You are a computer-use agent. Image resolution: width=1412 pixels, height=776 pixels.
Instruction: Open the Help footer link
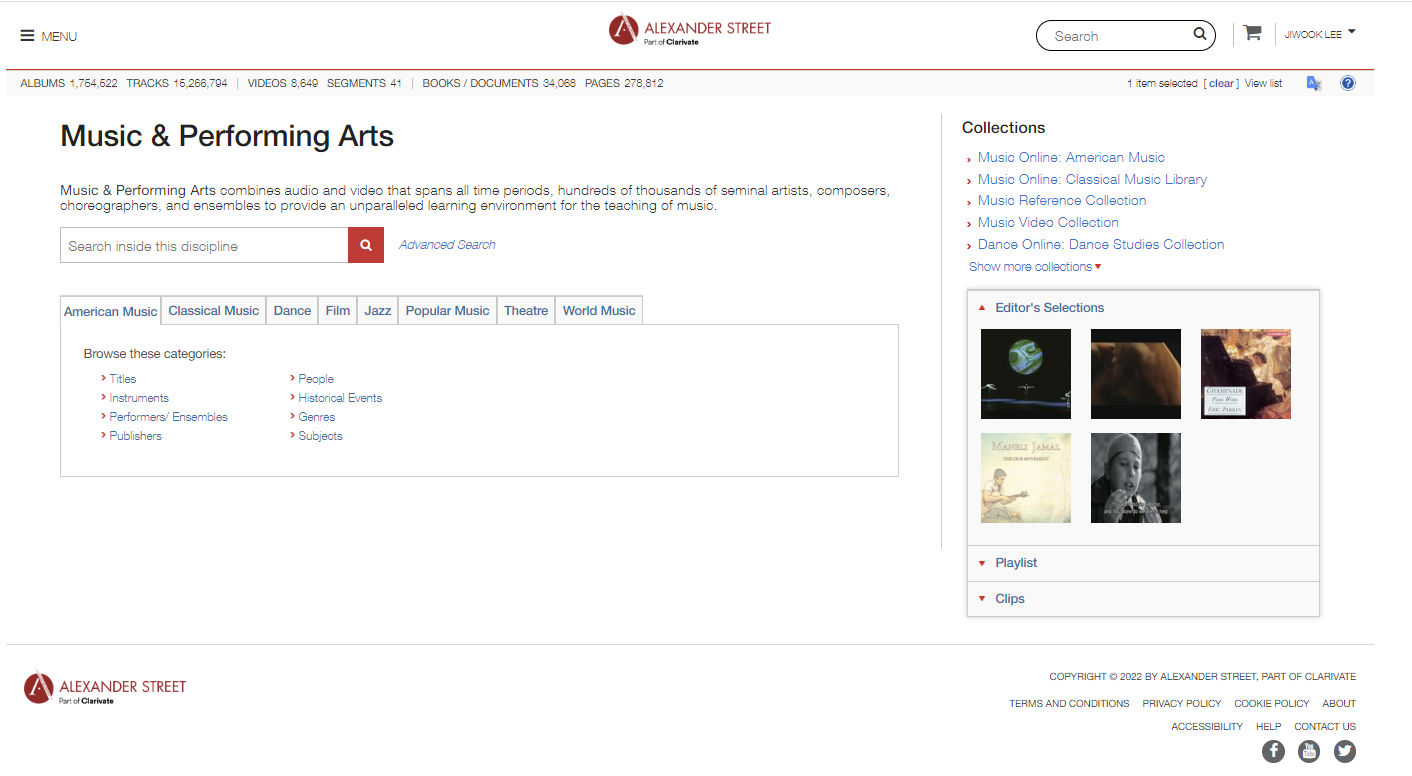click(x=1268, y=727)
